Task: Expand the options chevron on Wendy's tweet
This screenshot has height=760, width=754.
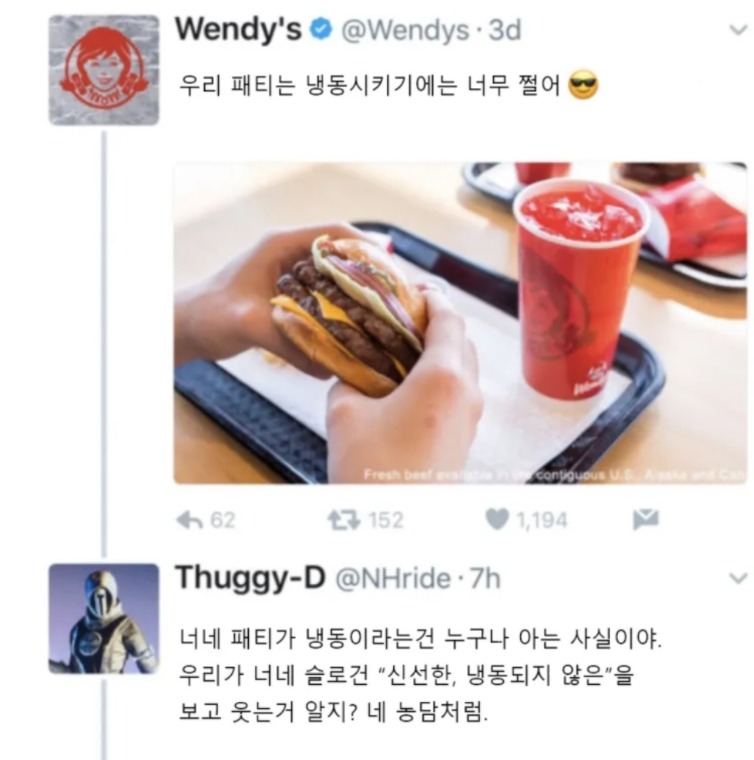Action: point(738,31)
